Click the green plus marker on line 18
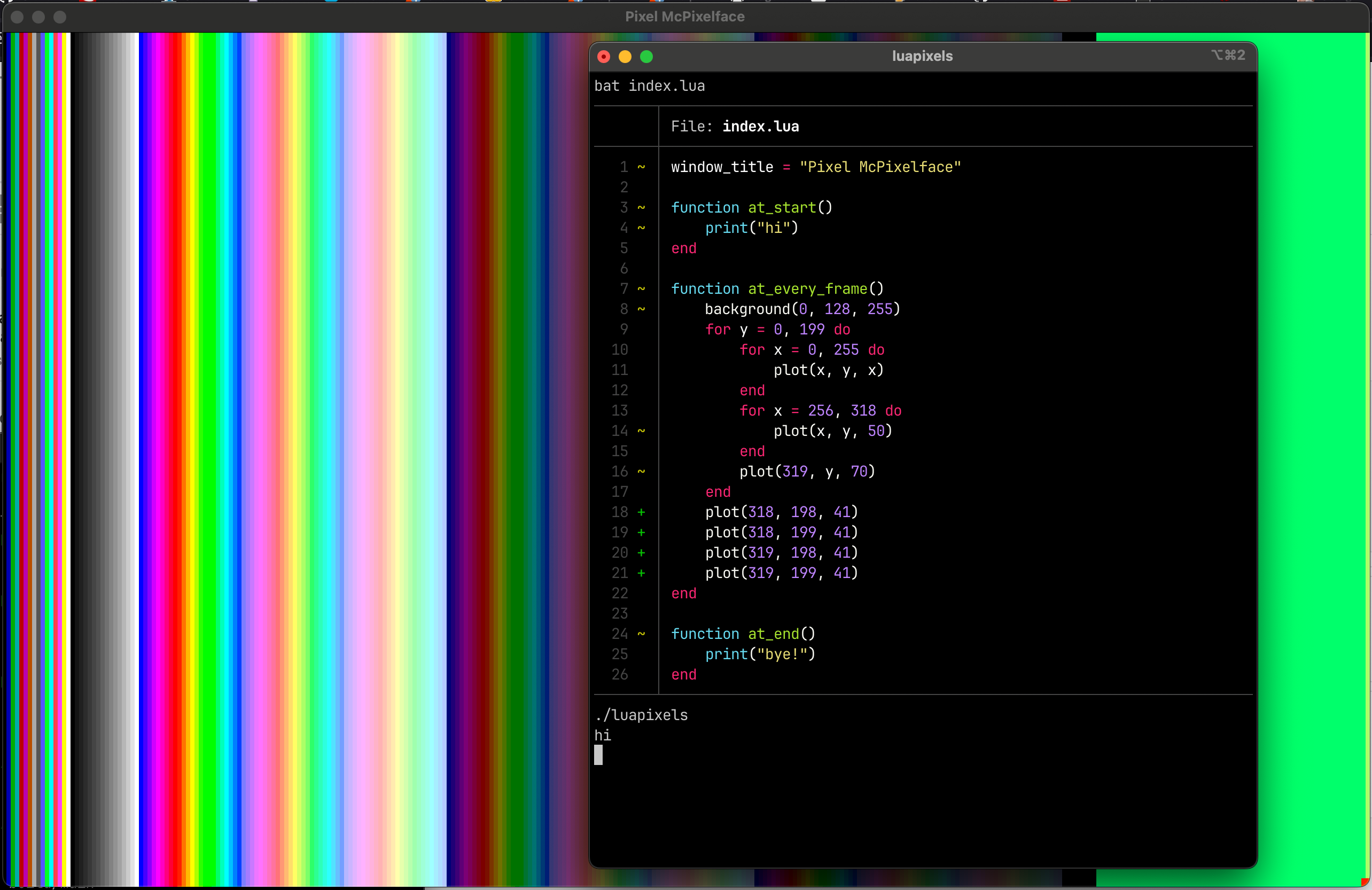1372x890 pixels. [641, 512]
